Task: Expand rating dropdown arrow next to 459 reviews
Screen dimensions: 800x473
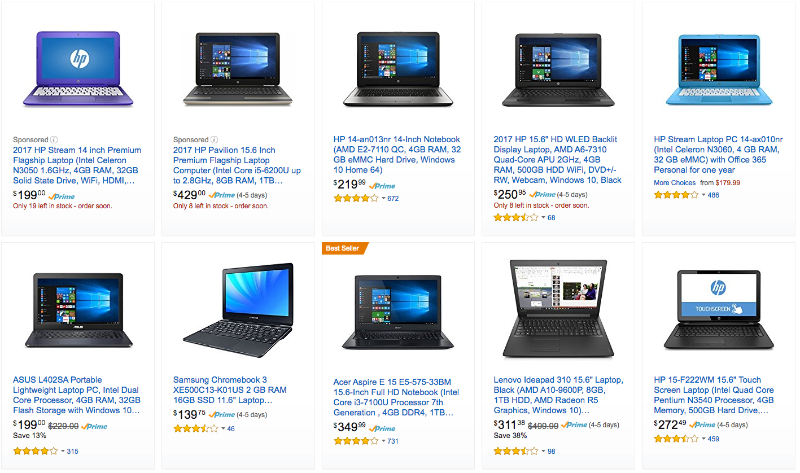Action: [704, 439]
